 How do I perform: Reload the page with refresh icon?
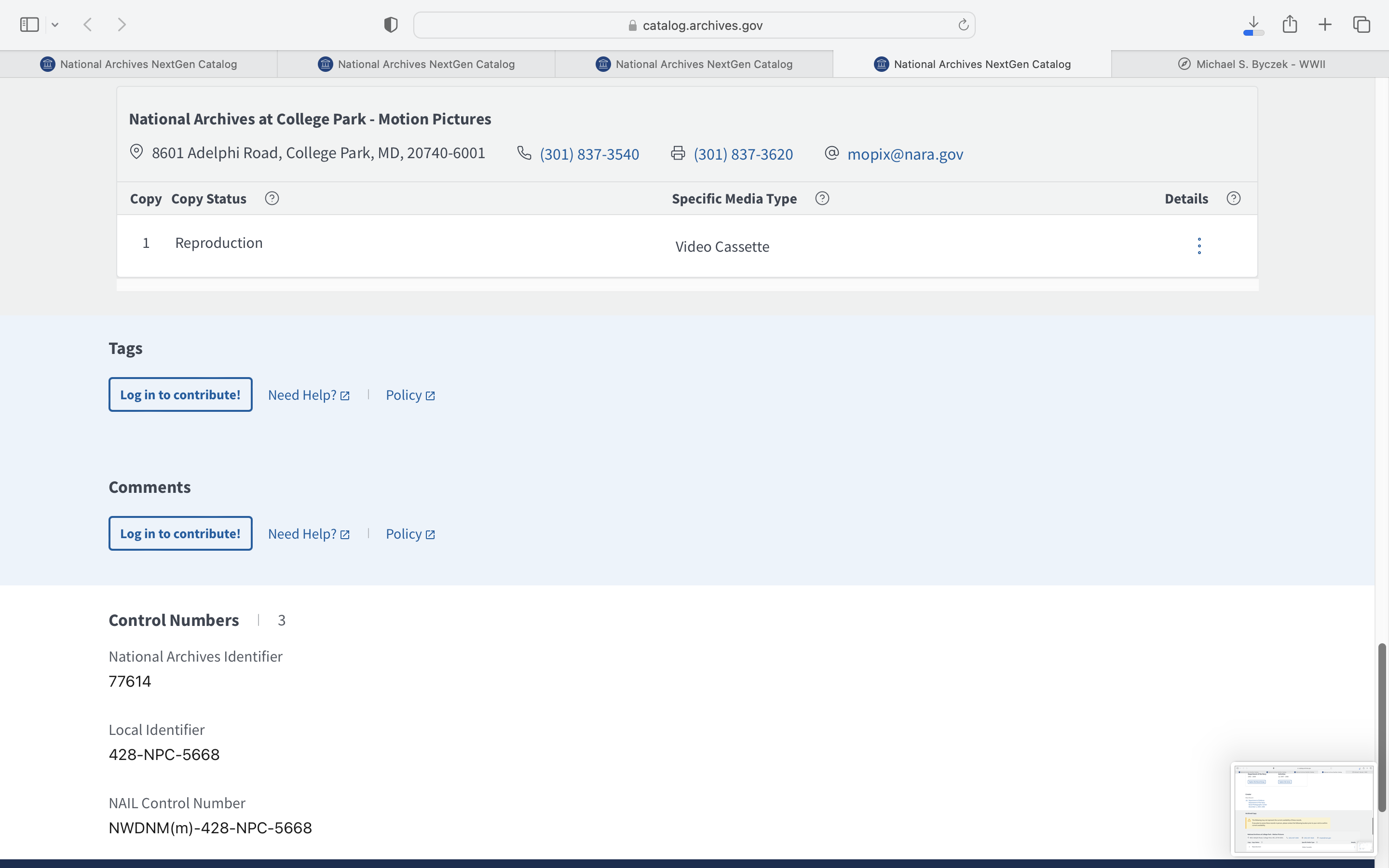[x=963, y=25]
